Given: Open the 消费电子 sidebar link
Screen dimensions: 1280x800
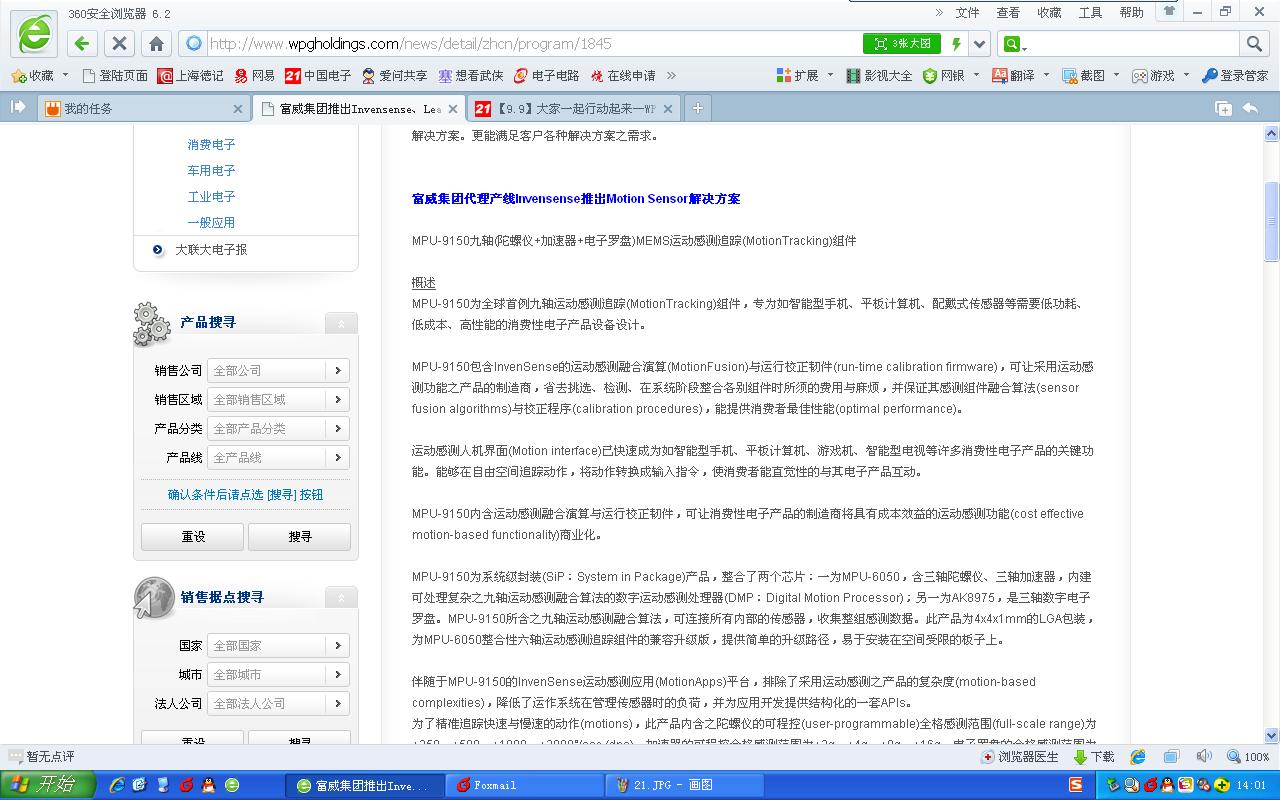Looking at the screenshot, I should click(211, 144).
